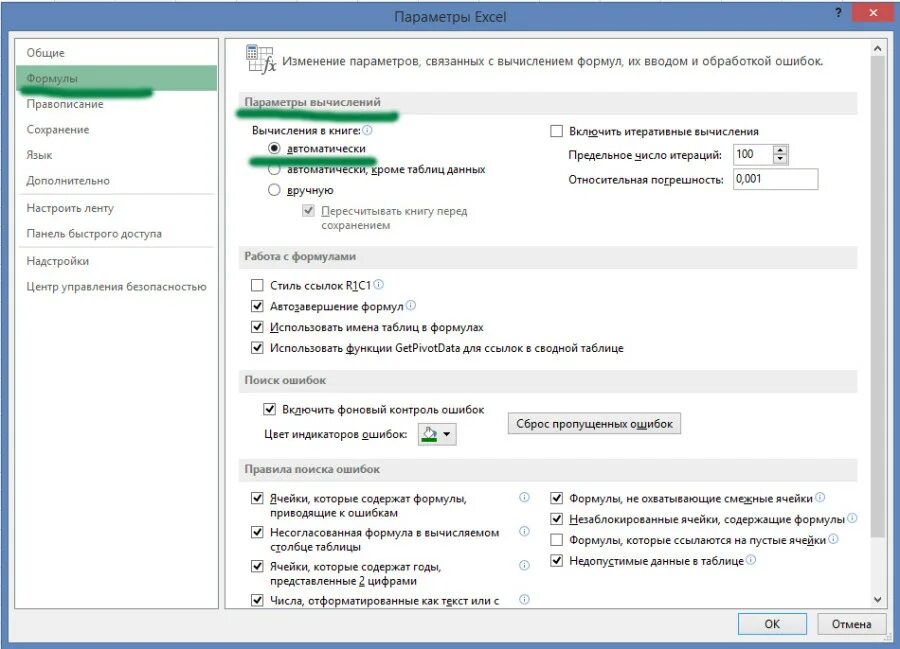Open the Надстройки category
900x649 pixels.
click(x=117, y=261)
